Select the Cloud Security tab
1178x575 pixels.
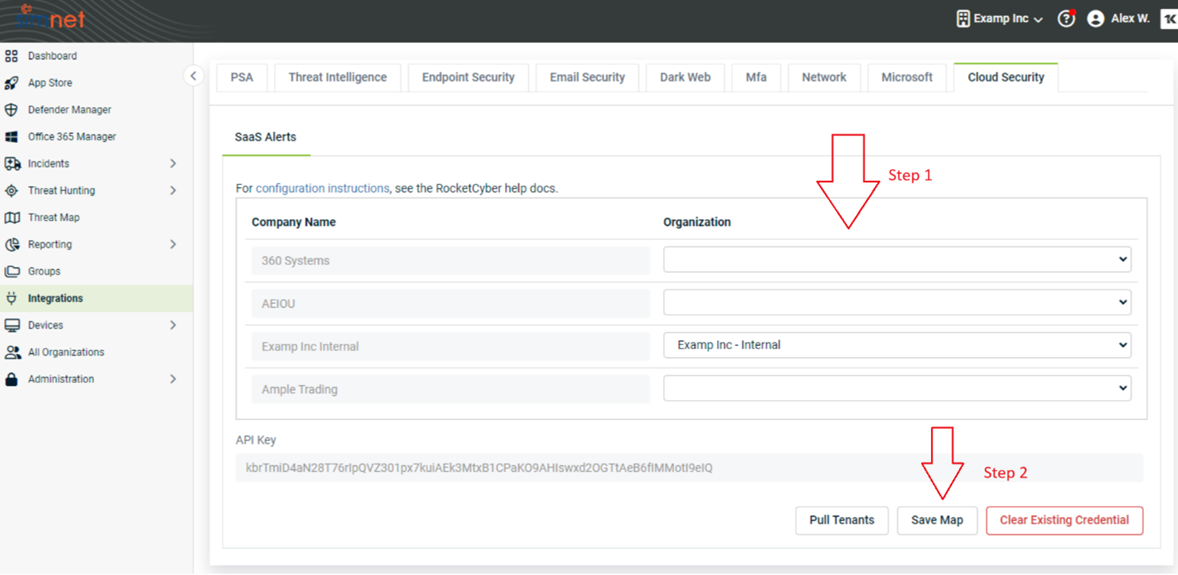[1006, 77]
